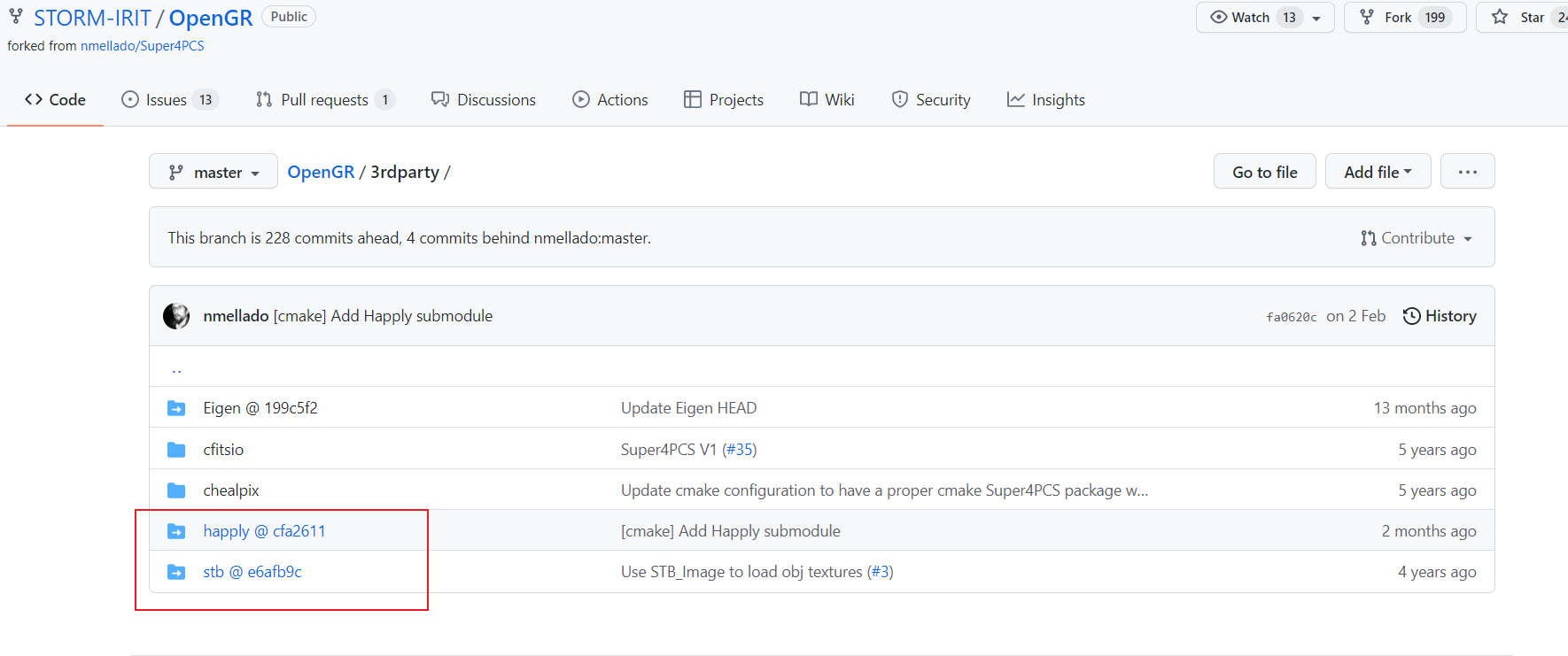Screen dimensions: 1568x656
Task: Open the 'Update cmake configuration' commit message
Action: point(884,490)
